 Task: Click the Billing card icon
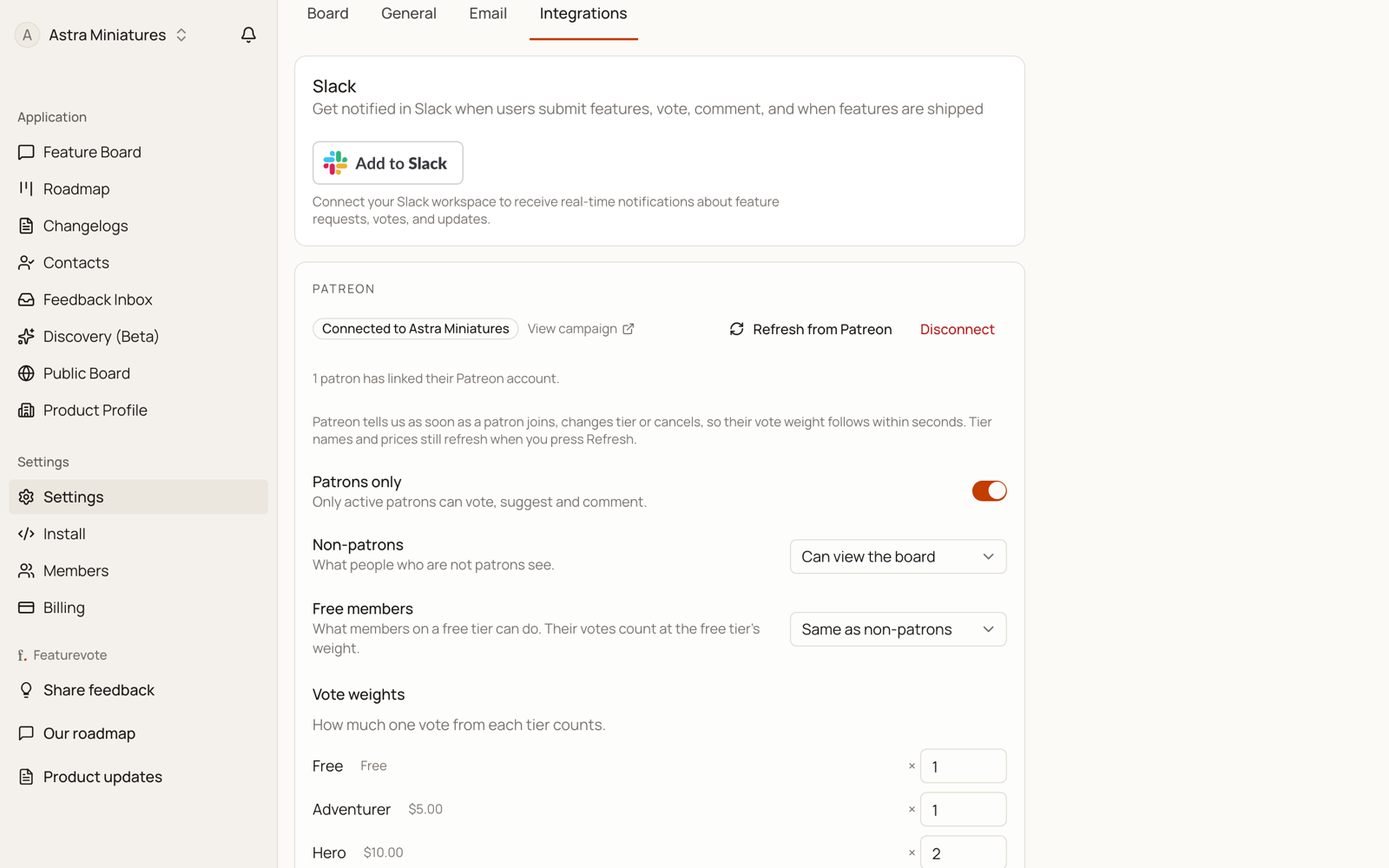[26, 608]
